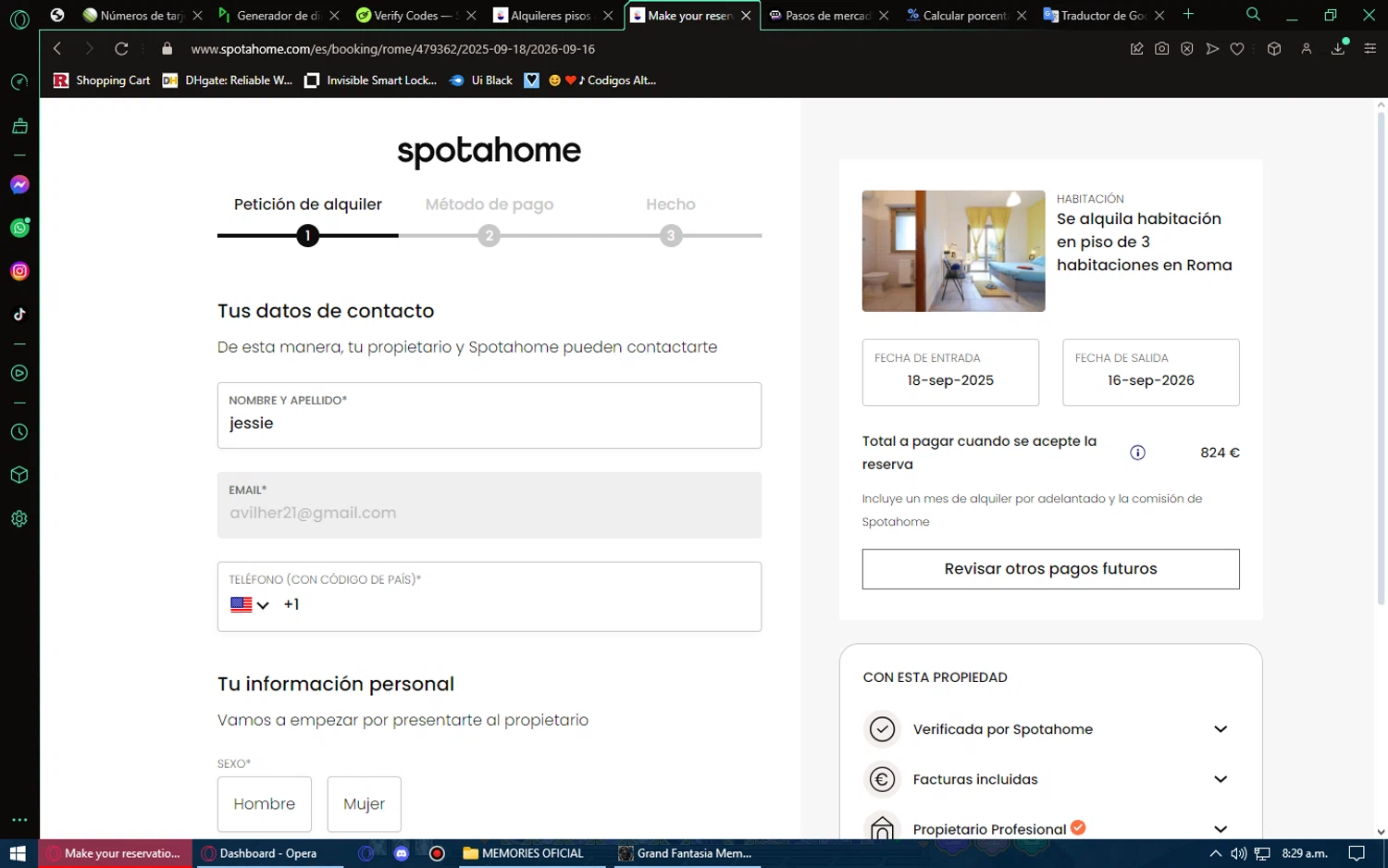Image resolution: width=1388 pixels, height=868 pixels.
Task: Open the phone country flag dropdown
Action: (x=250, y=604)
